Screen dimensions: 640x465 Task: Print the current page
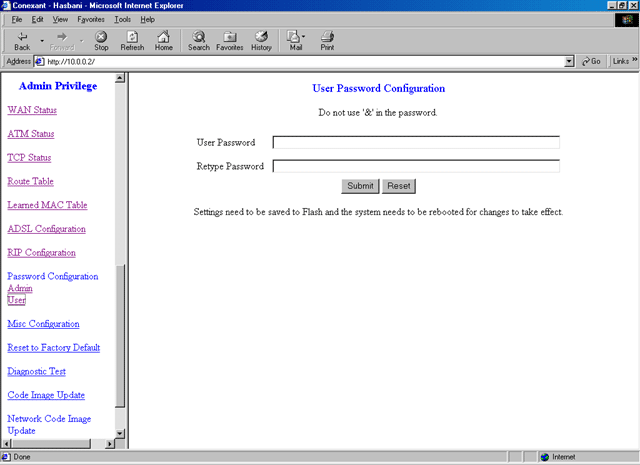coord(327,41)
